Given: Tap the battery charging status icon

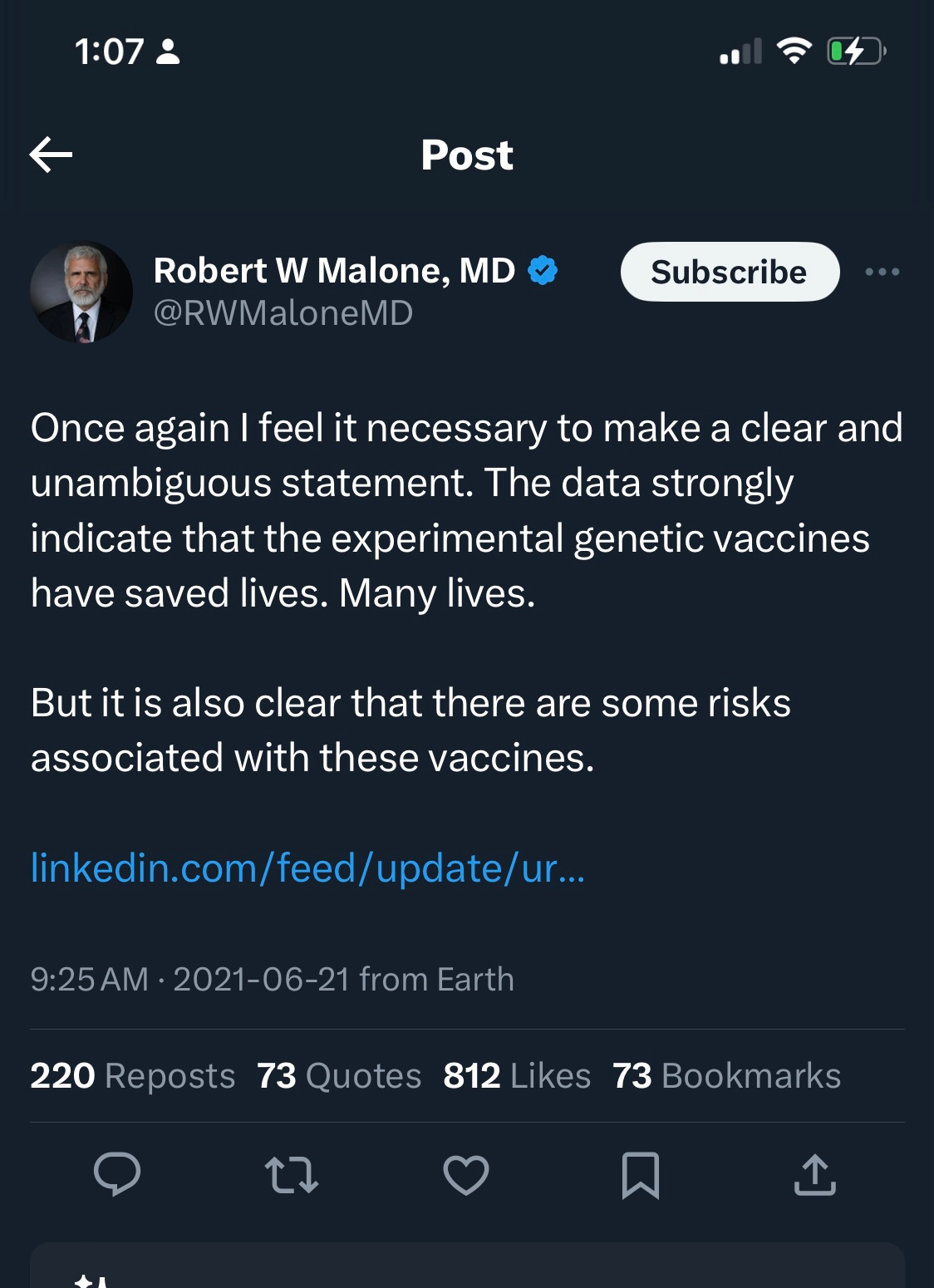Looking at the screenshot, I should click(x=856, y=52).
